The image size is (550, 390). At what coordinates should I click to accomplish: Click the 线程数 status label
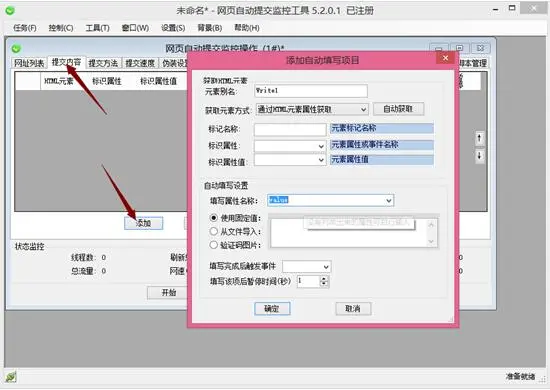pyautogui.click(x=83, y=257)
